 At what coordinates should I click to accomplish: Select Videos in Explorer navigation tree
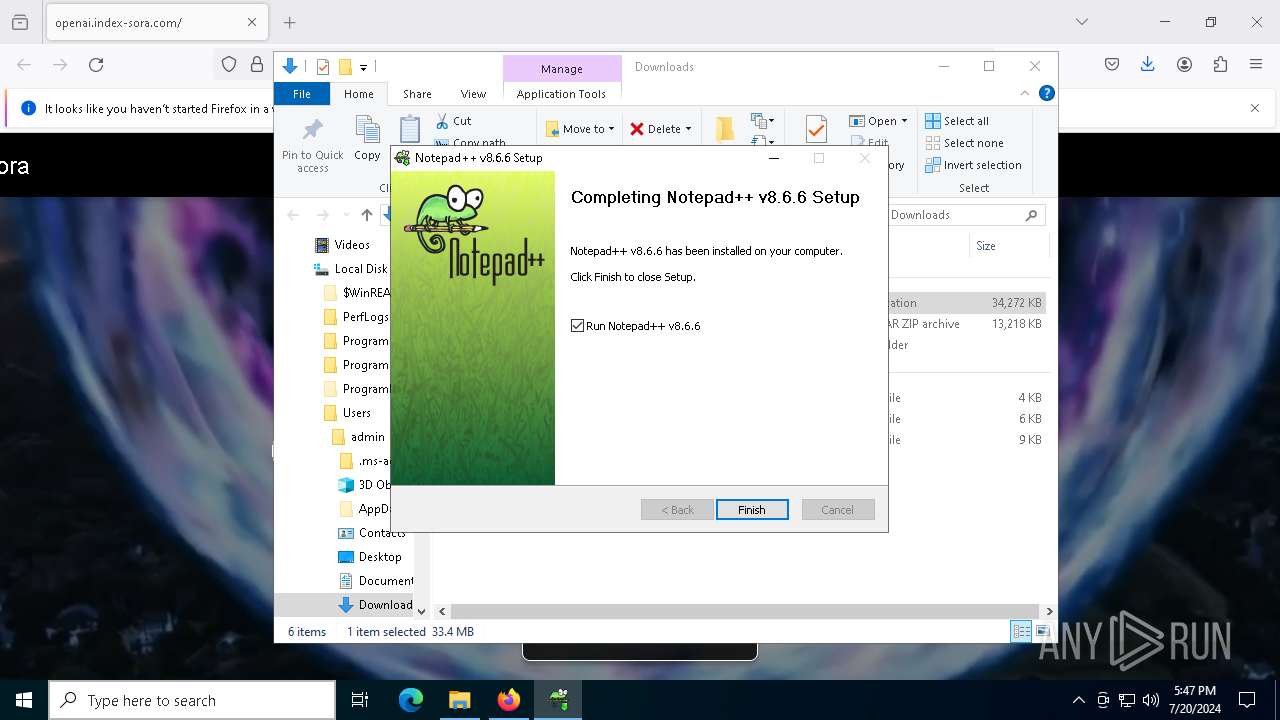[x=342, y=245]
